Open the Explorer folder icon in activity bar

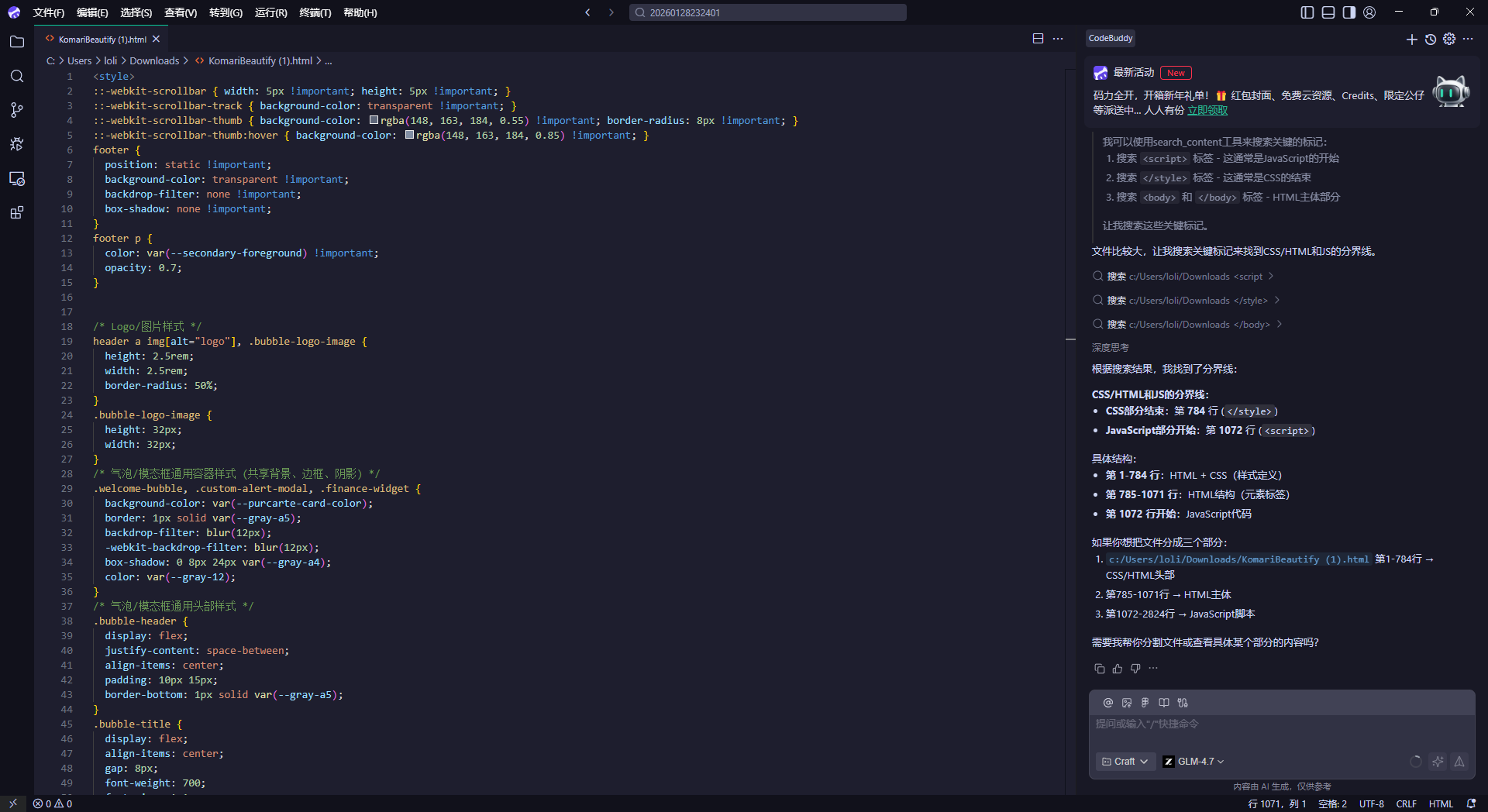[x=16, y=42]
